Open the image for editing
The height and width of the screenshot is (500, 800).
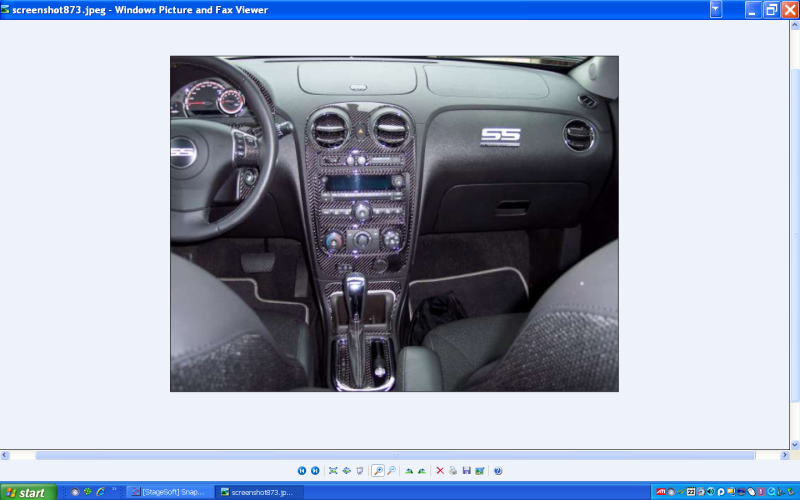(x=480, y=470)
